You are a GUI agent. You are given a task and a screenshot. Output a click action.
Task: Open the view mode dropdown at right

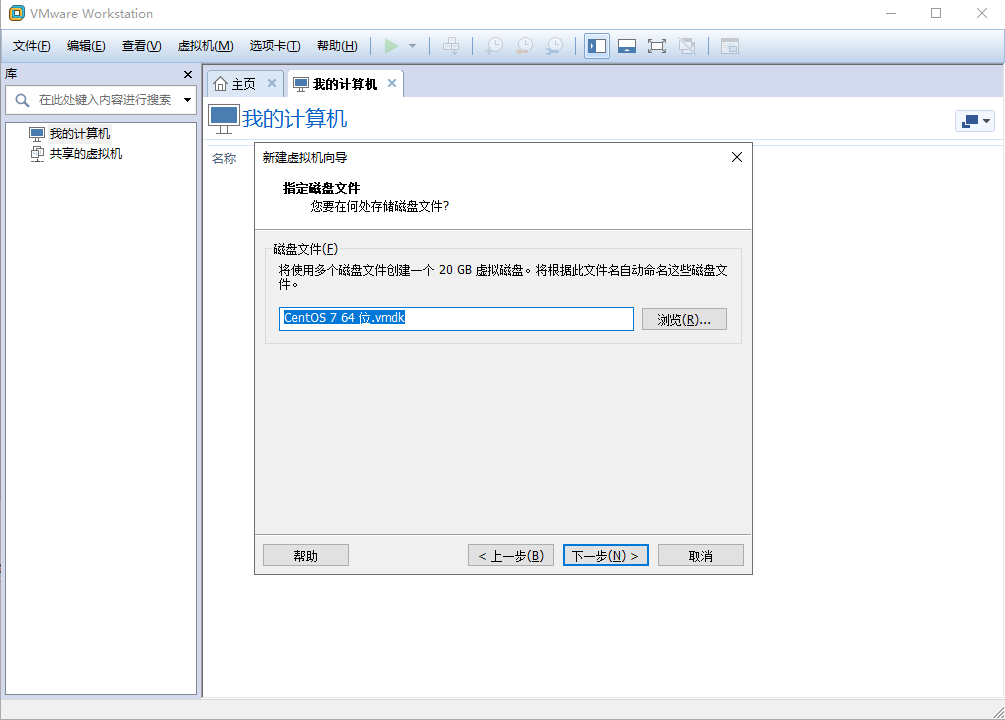click(x=975, y=121)
